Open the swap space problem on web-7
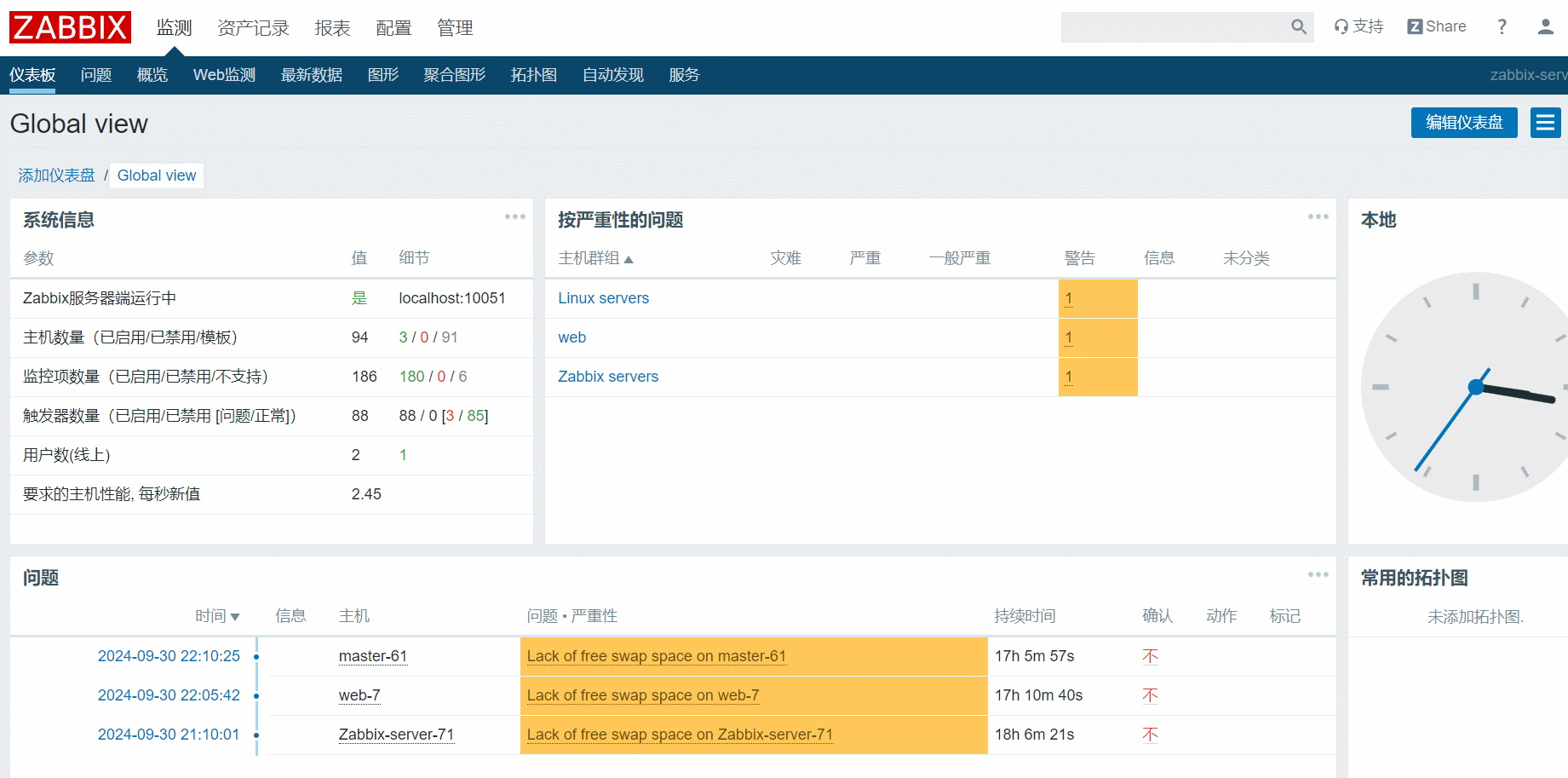Screen dimensions: 1568x778 (x=642, y=695)
